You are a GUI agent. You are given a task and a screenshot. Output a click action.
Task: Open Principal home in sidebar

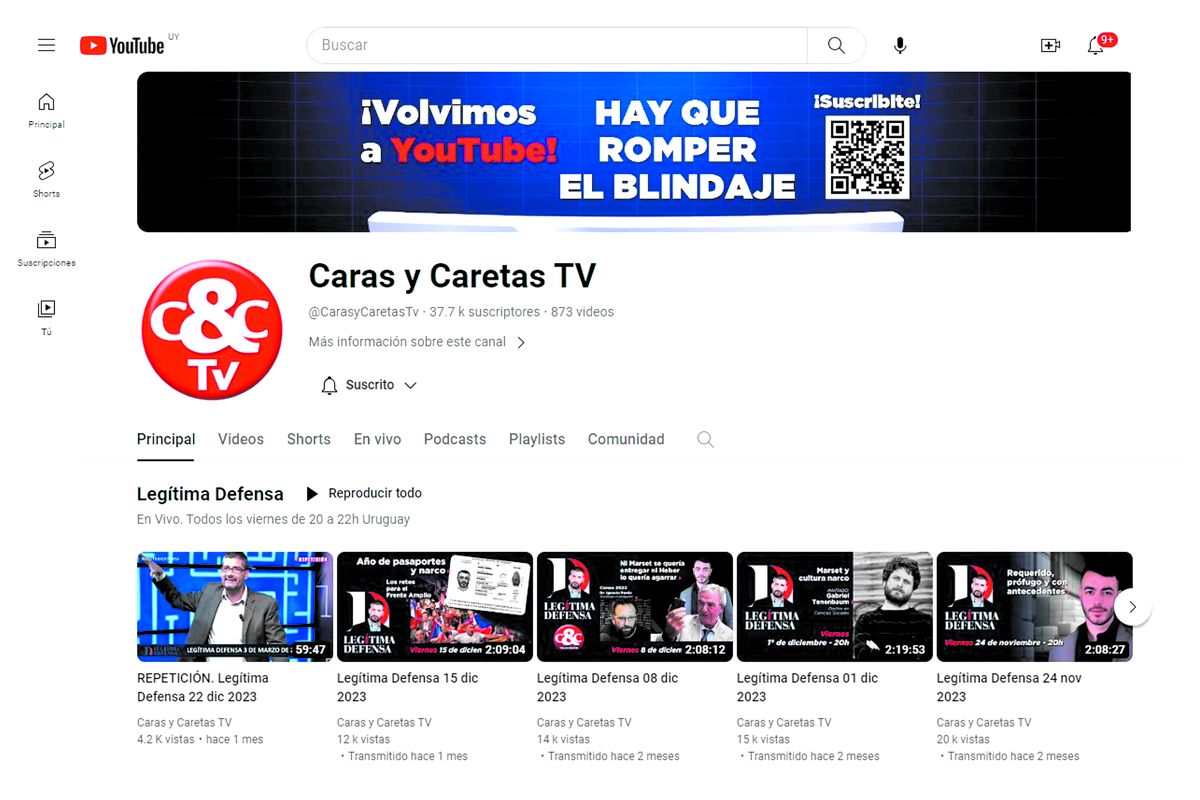coord(46,111)
